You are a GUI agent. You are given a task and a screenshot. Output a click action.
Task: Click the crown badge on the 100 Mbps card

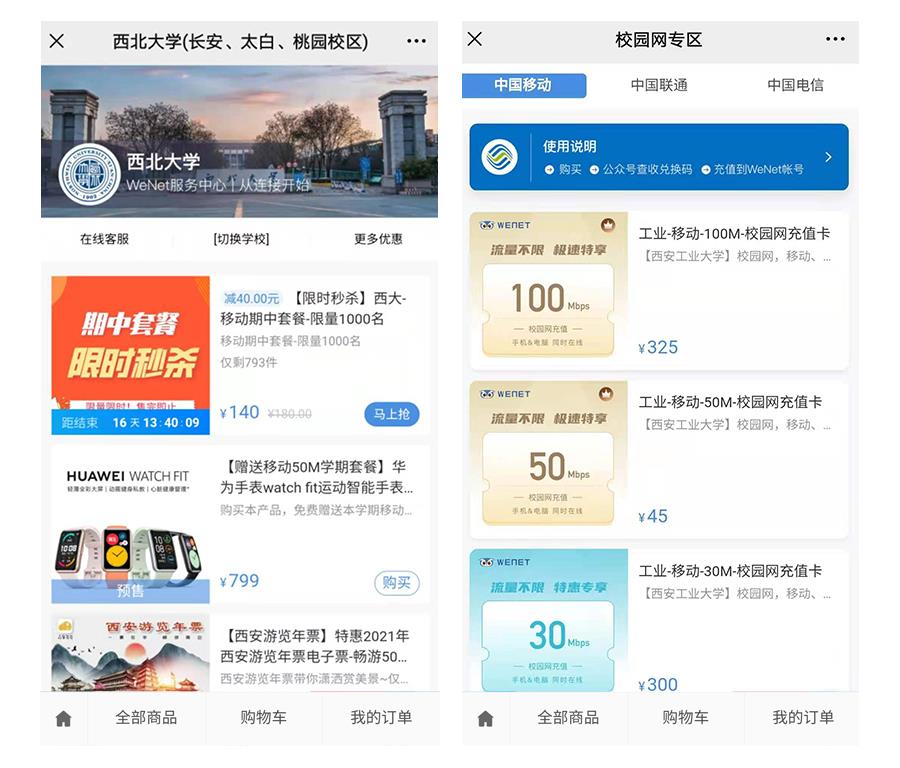tap(608, 225)
